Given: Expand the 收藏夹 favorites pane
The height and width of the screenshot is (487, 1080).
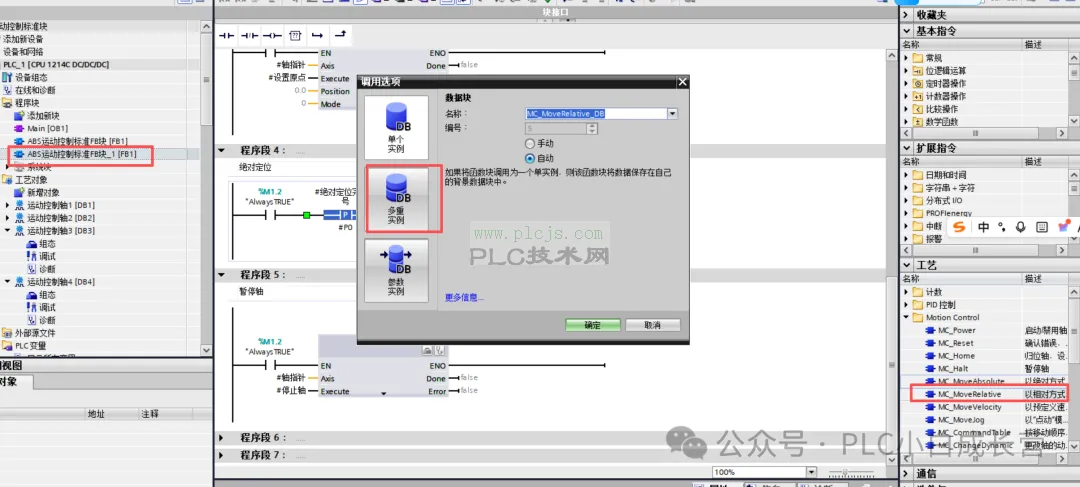Looking at the screenshot, I should 907,14.
